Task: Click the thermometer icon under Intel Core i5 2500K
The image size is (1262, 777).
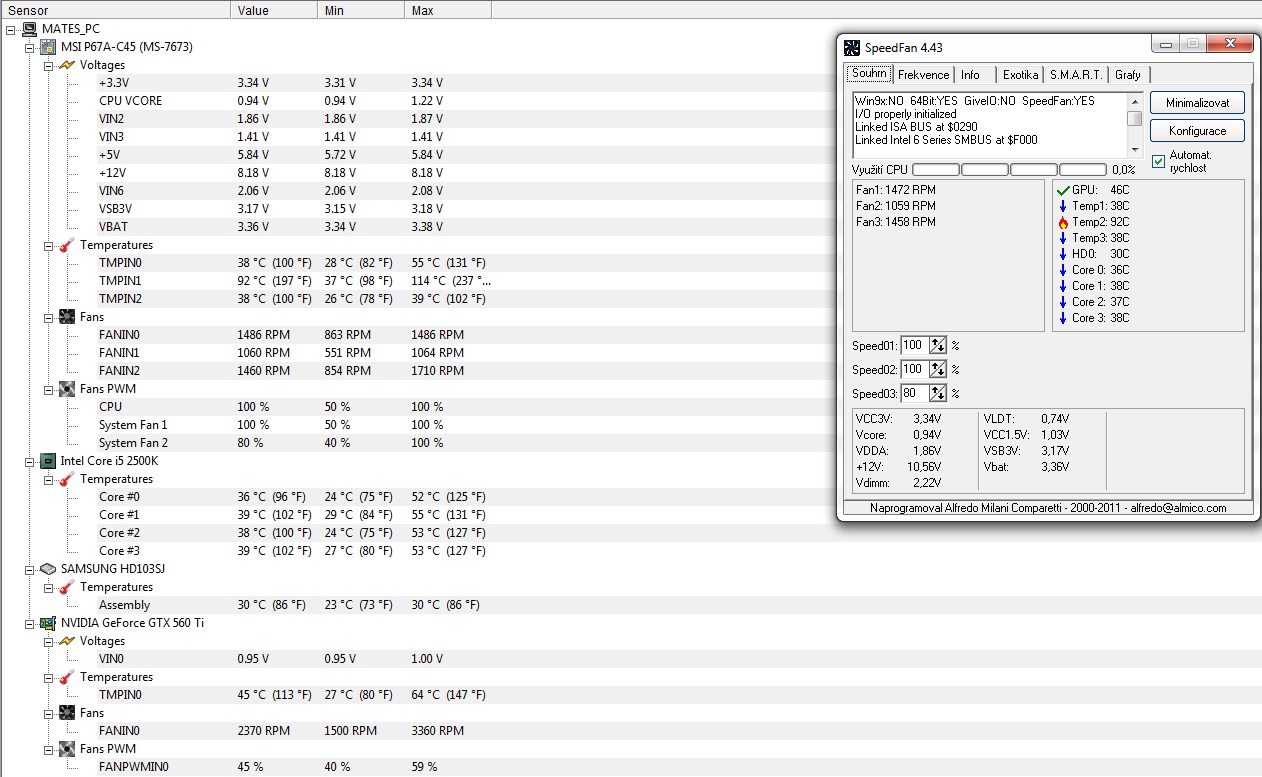Action: click(67, 479)
